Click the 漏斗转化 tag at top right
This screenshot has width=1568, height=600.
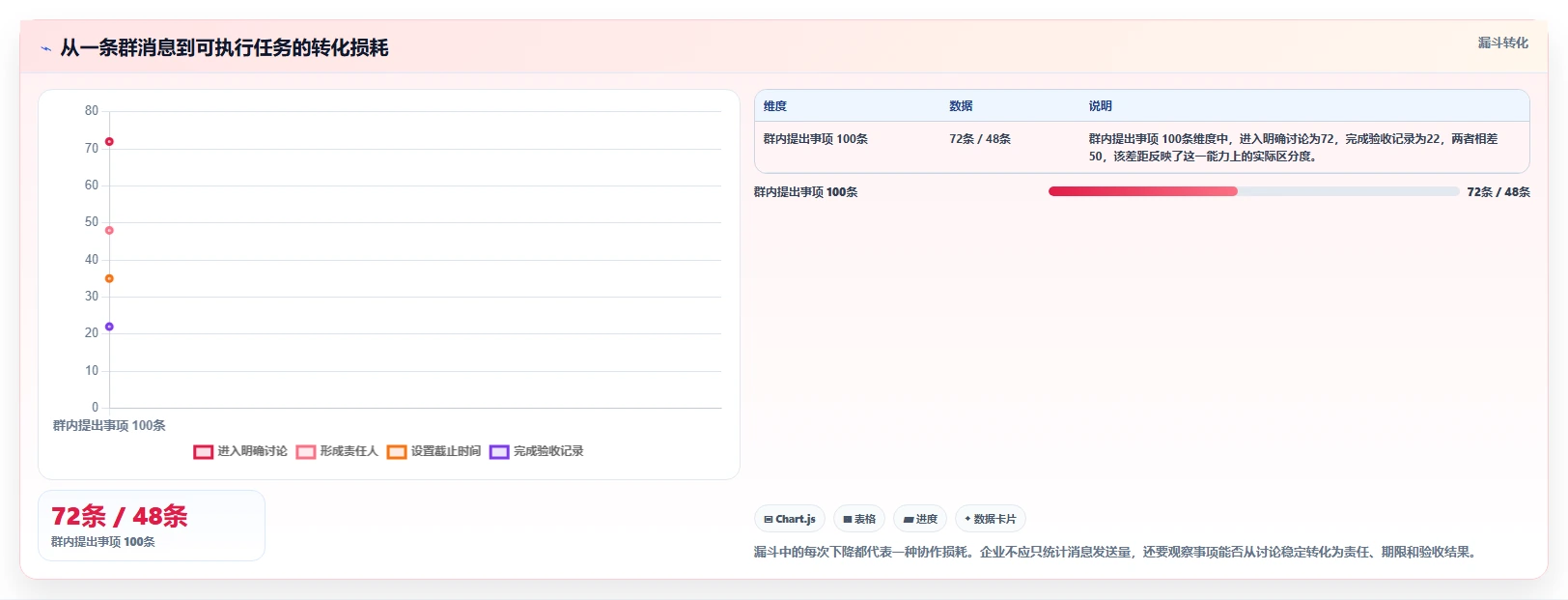[x=1502, y=43]
